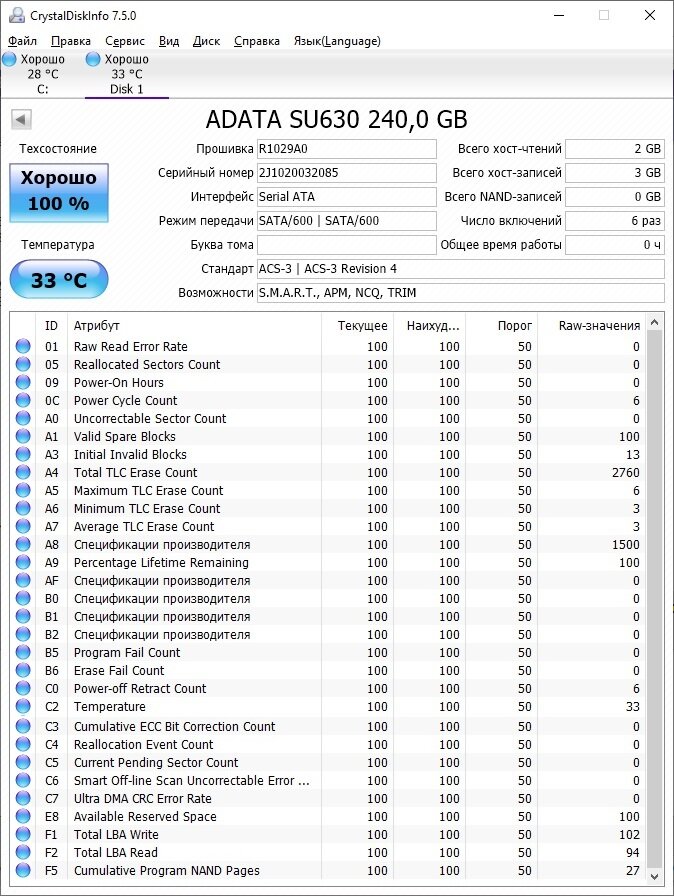Click the status orb for Reallocated Sectors Count

23,364
